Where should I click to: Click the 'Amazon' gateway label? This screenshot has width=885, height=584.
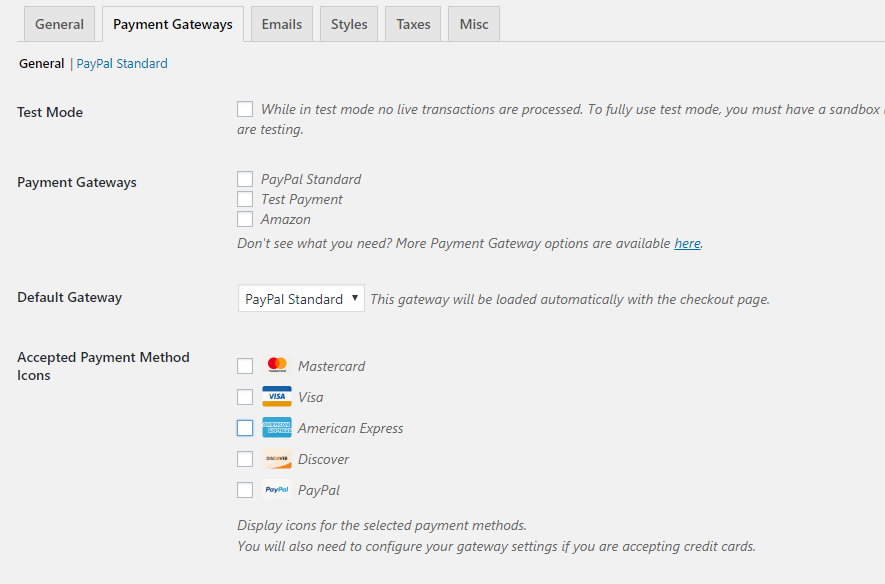click(x=286, y=219)
